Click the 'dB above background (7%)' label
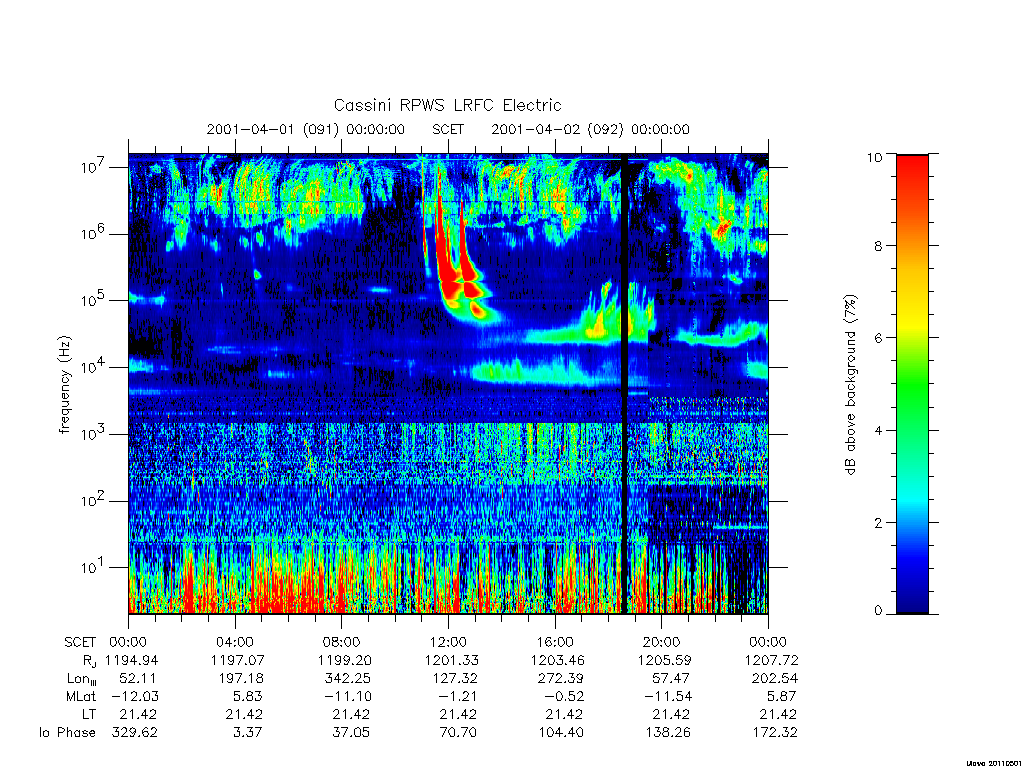 point(850,385)
